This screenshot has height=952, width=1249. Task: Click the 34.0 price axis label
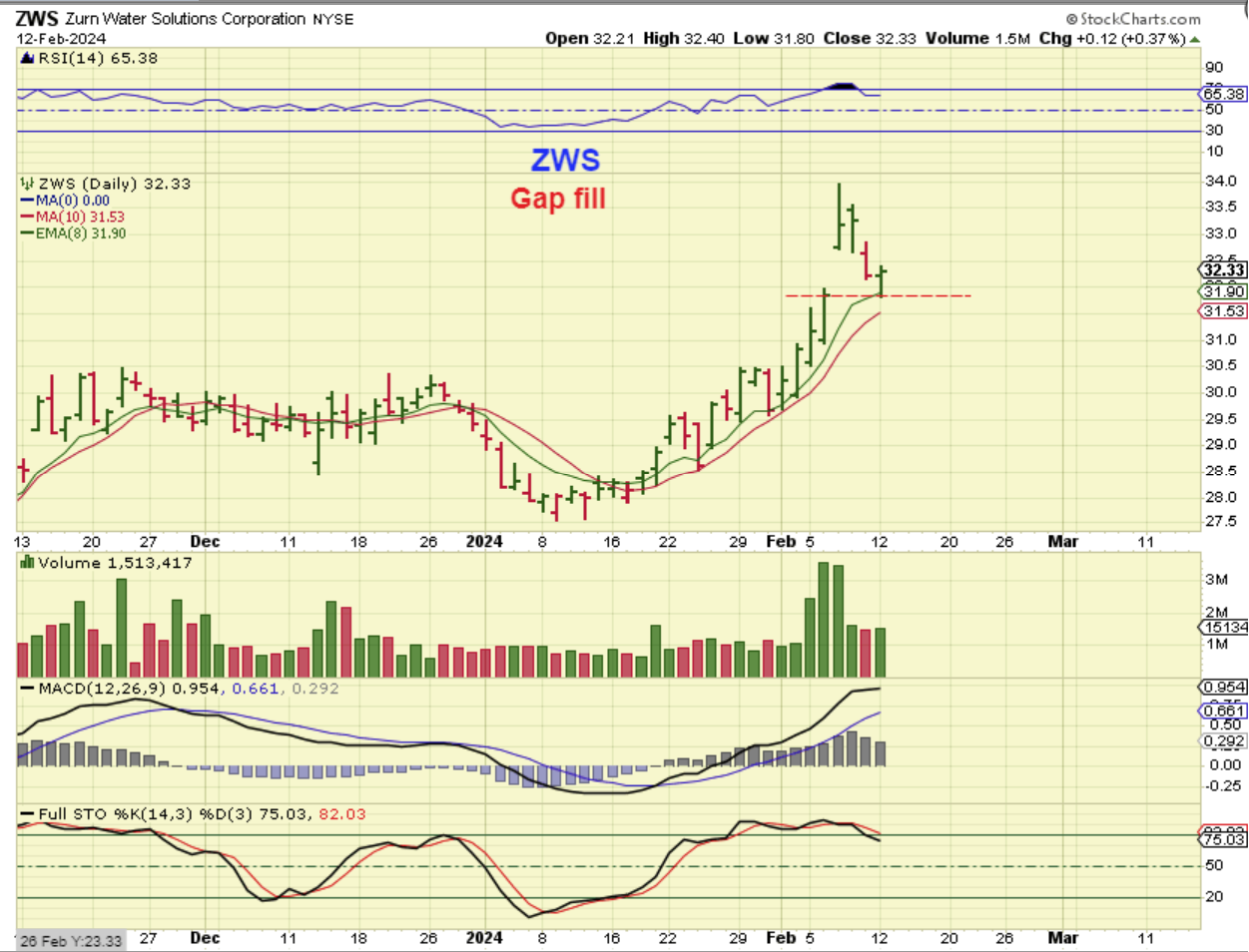1220,181
